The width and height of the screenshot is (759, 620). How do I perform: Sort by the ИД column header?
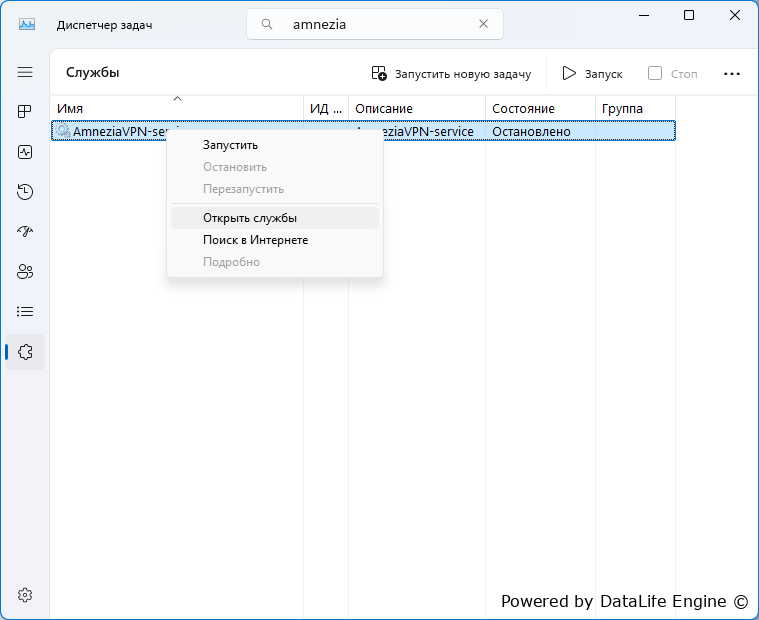tap(326, 108)
